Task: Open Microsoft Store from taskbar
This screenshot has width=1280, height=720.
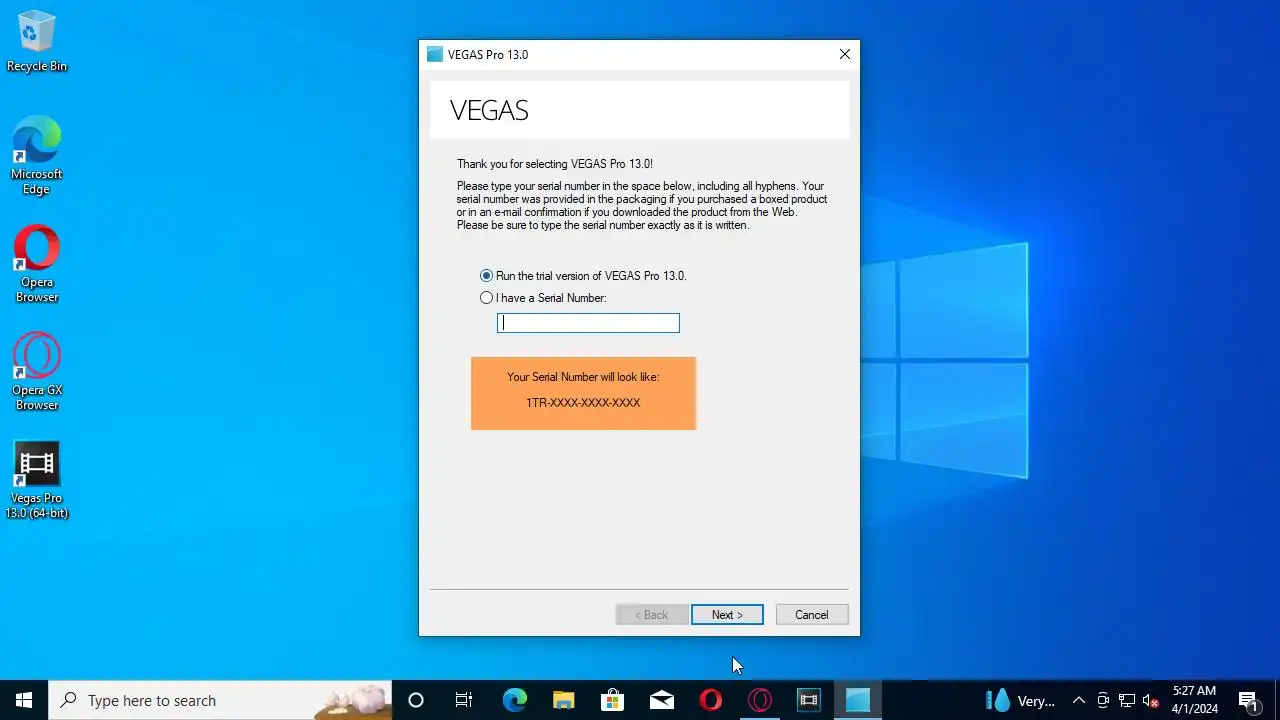Action: [612, 700]
